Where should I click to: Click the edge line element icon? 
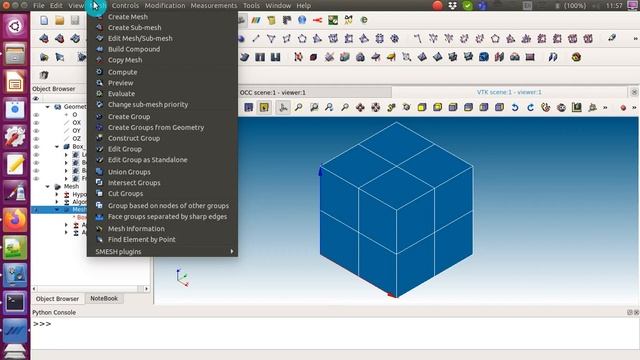pyautogui.click(x=256, y=39)
